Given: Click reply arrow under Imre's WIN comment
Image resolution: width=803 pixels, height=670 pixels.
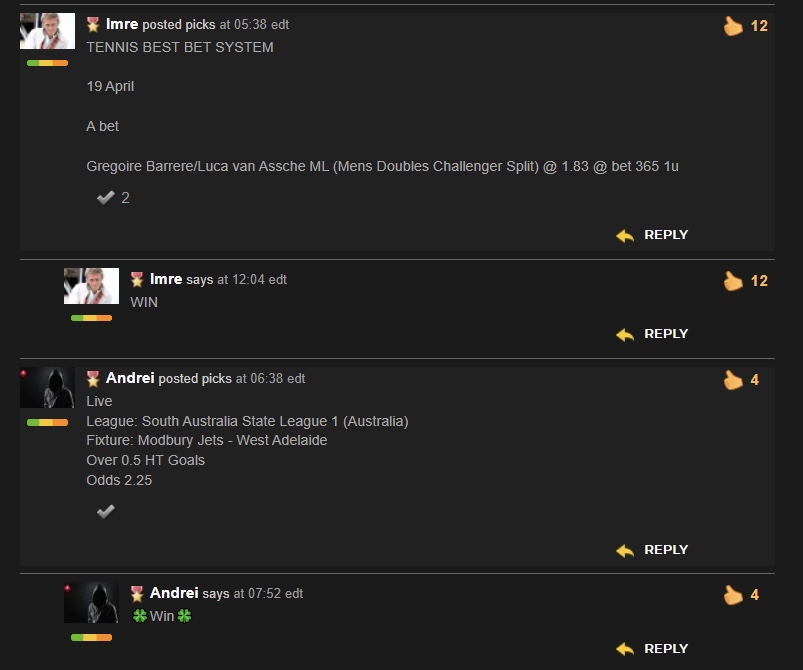Looking at the screenshot, I should click(625, 334).
